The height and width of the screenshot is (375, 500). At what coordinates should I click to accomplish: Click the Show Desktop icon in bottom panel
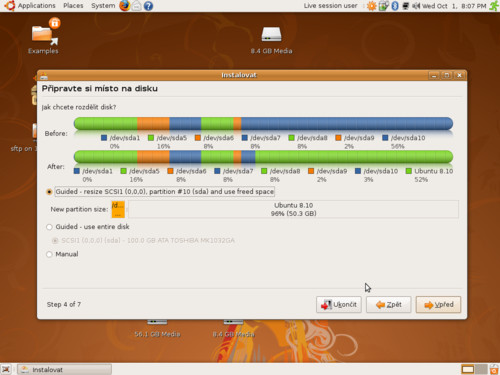(x=6, y=369)
